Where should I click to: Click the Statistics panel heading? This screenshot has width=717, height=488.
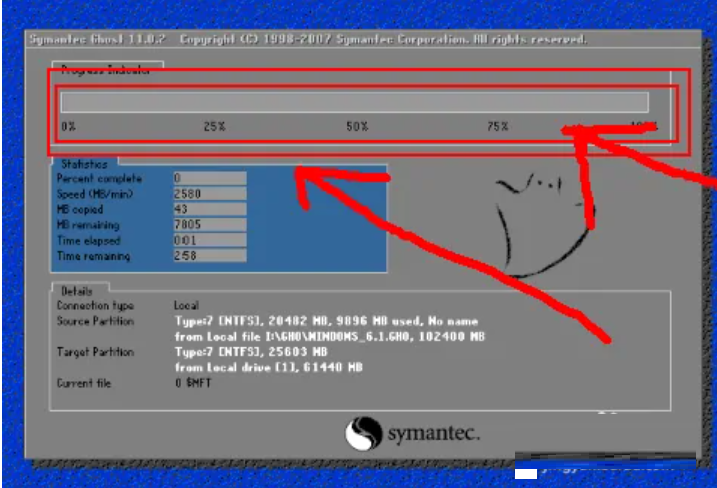pyautogui.click(x=84, y=163)
